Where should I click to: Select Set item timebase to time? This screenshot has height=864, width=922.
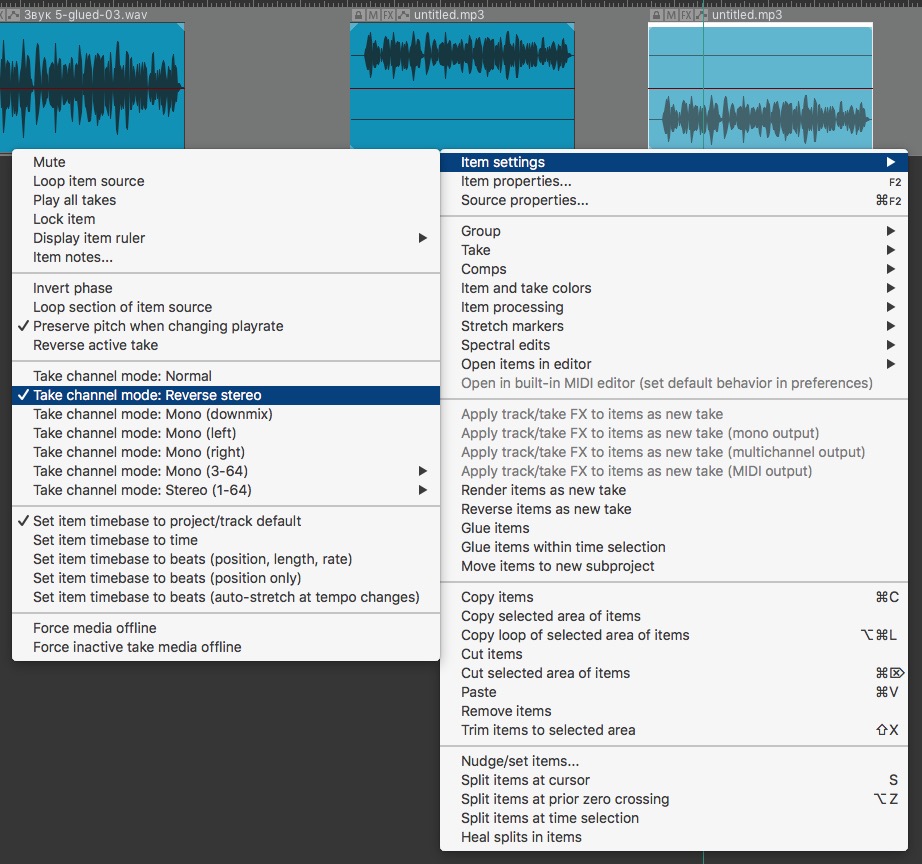(x=226, y=540)
